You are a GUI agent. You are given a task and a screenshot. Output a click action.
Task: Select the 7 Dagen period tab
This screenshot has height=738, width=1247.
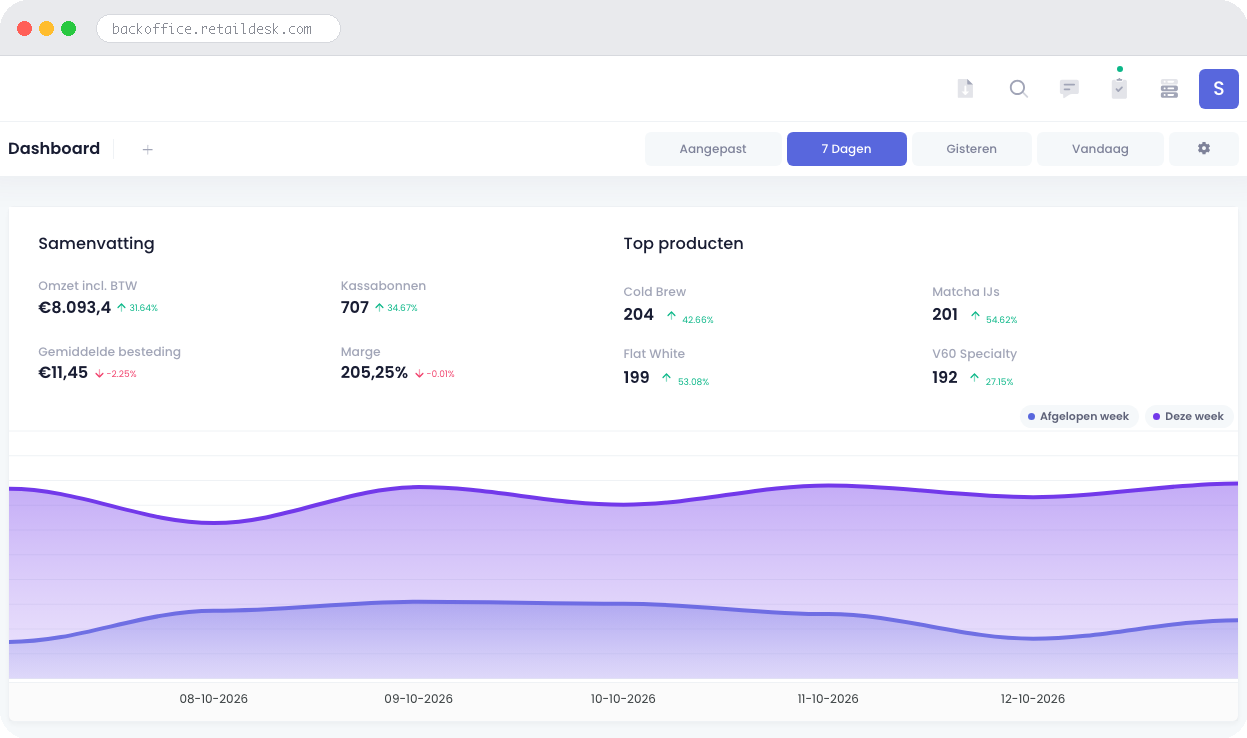[846, 149]
